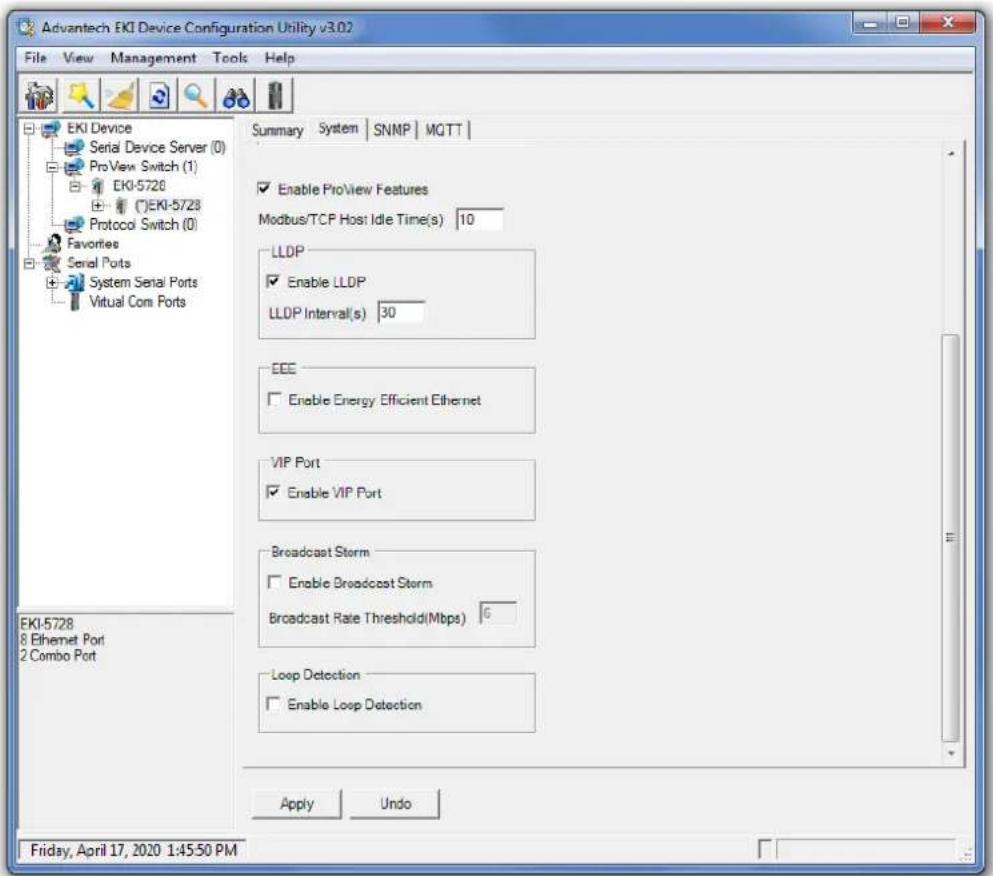The height and width of the screenshot is (876, 993).
Task: Enable Energy Efficient Ethernet checkbox
Action: point(274,399)
